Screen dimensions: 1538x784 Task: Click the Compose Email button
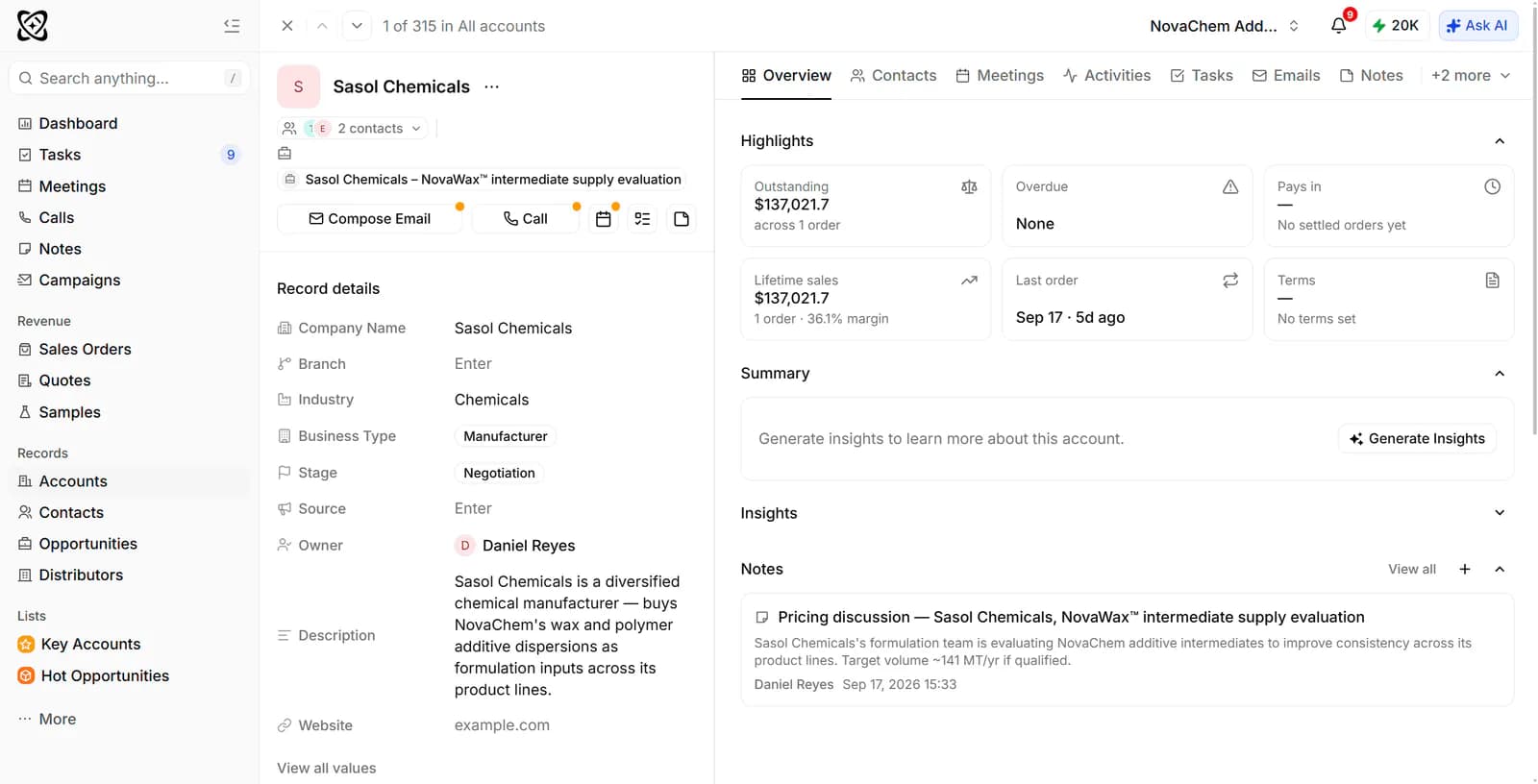point(369,219)
